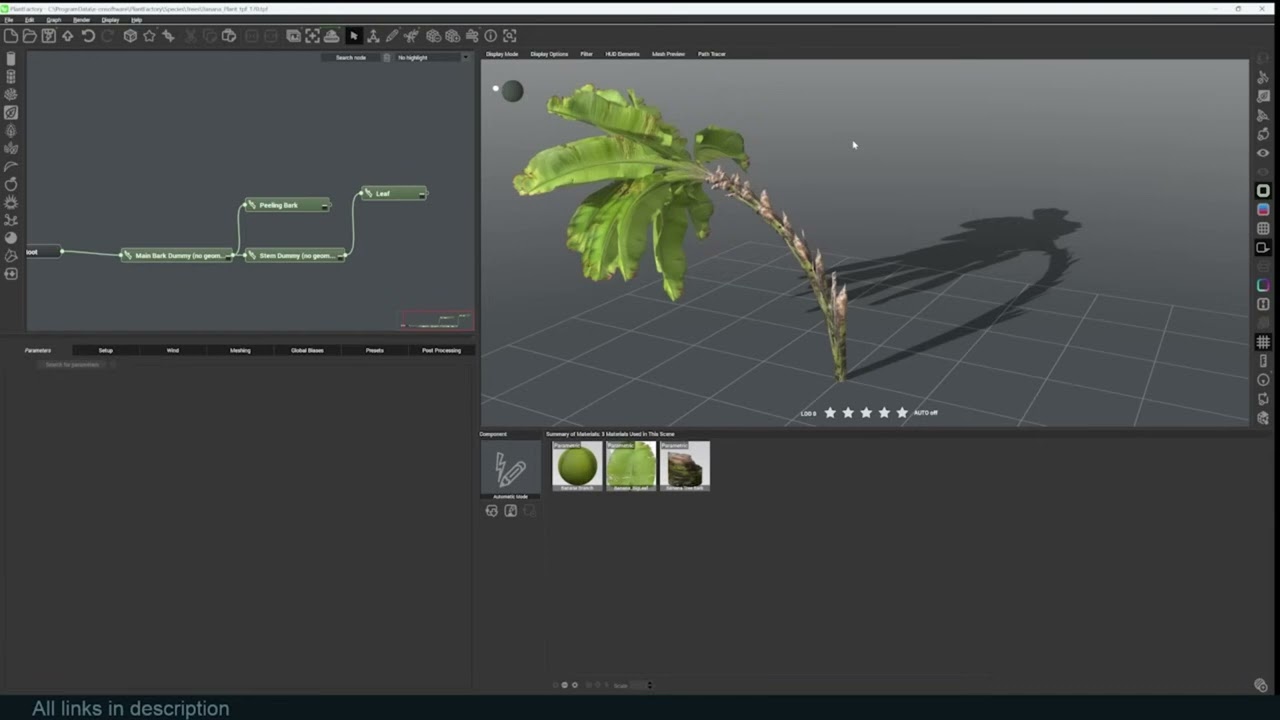
Task: Click the paste clipboard icon in toolbar
Action: tap(229, 36)
